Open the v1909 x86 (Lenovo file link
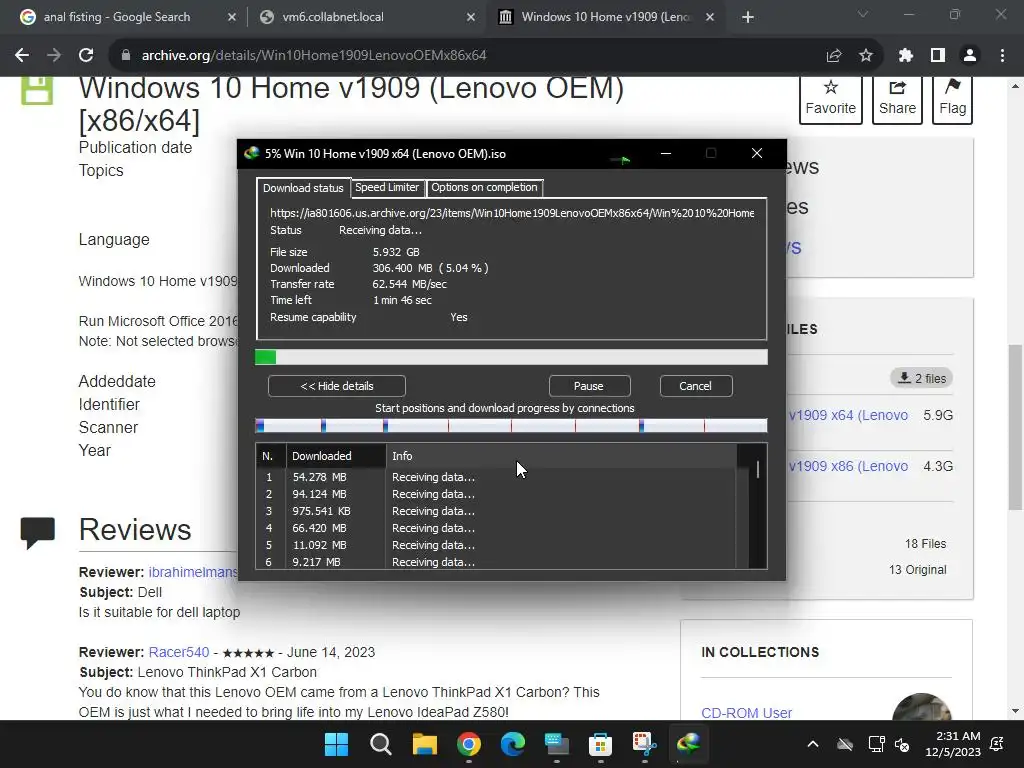 (848, 466)
